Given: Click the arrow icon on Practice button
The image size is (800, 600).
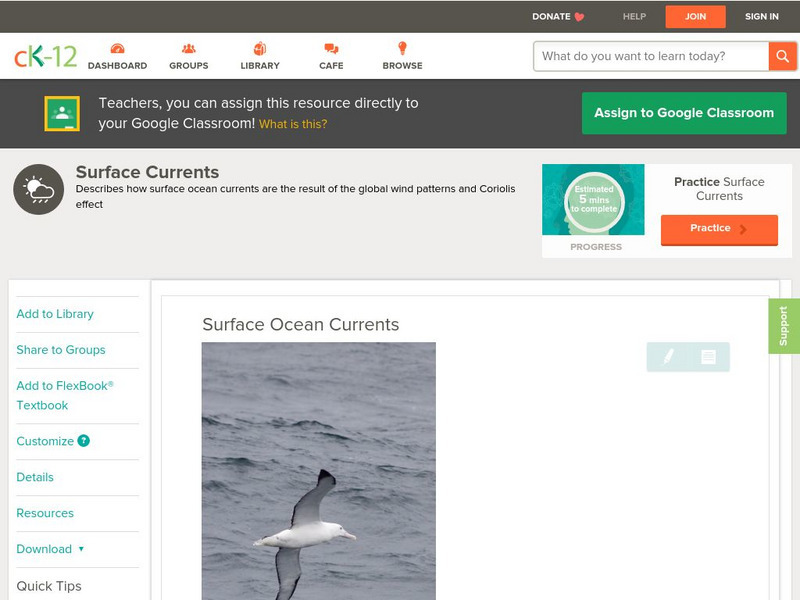Looking at the screenshot, I should (x=743, y=229).
